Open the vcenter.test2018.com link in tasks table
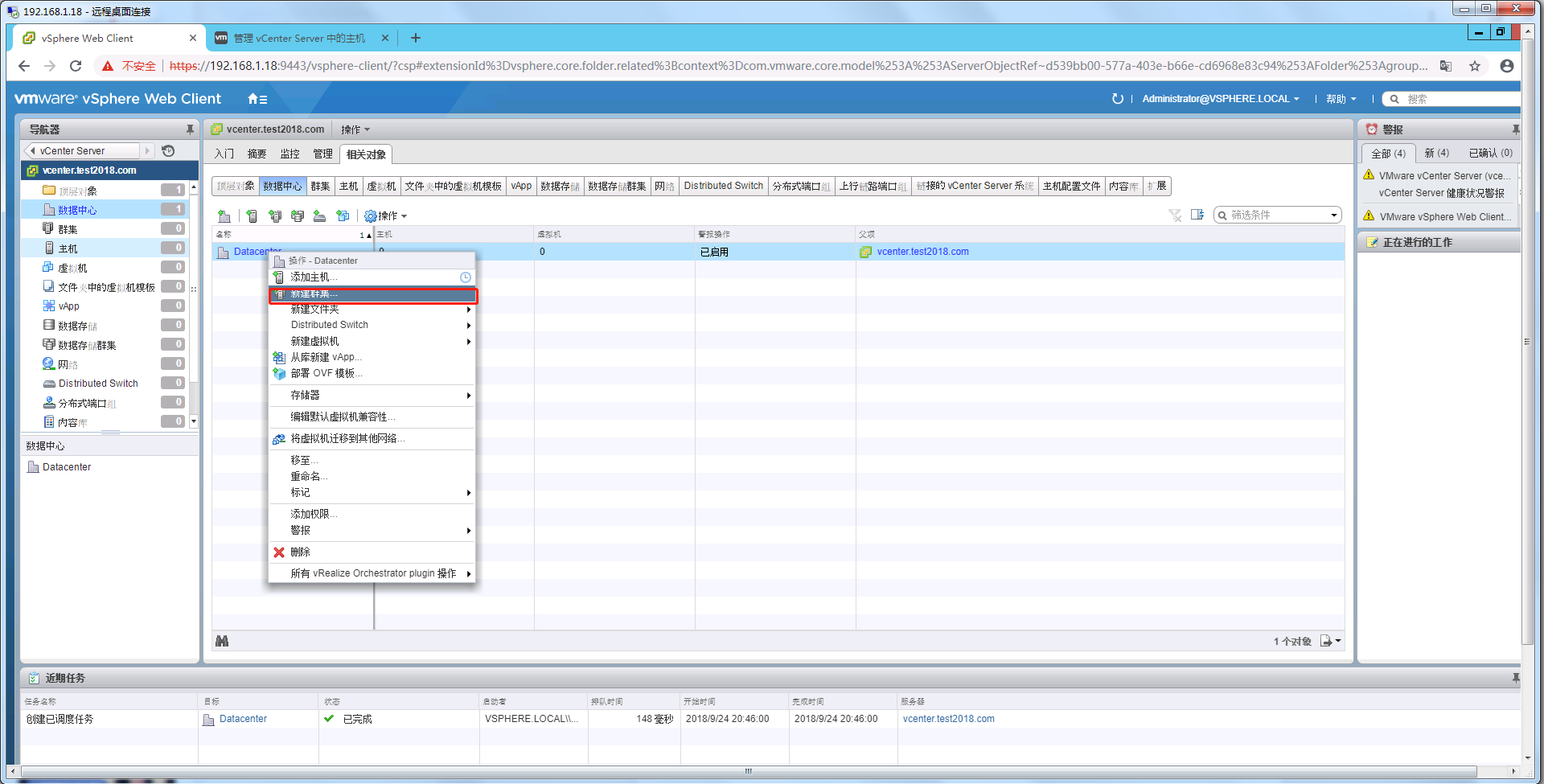The width and height of the screenshot is (1544, 784). (948, 718)
